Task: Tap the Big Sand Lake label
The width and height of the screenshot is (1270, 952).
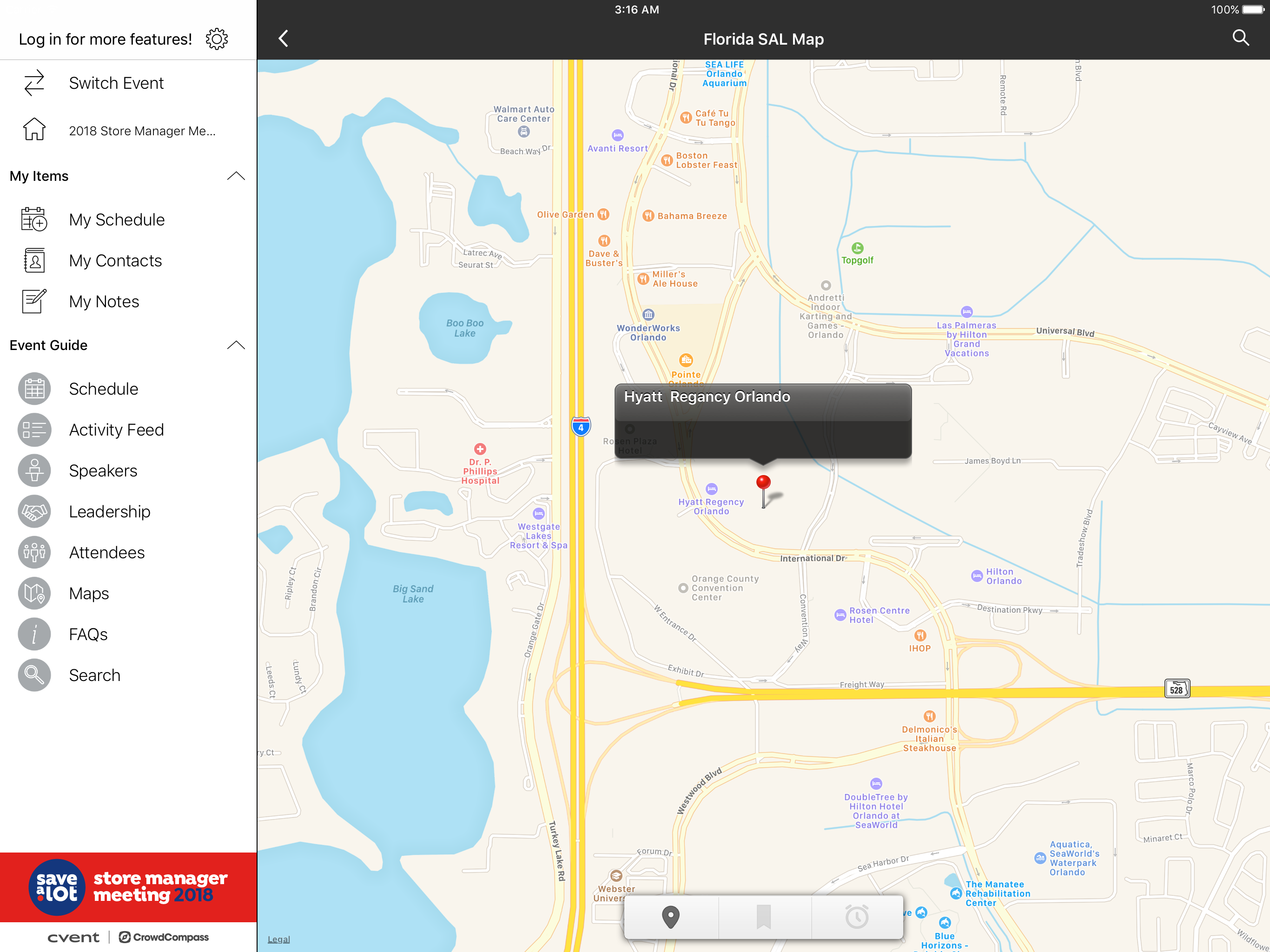Action: pyautogui.click(x=413, y=594)
